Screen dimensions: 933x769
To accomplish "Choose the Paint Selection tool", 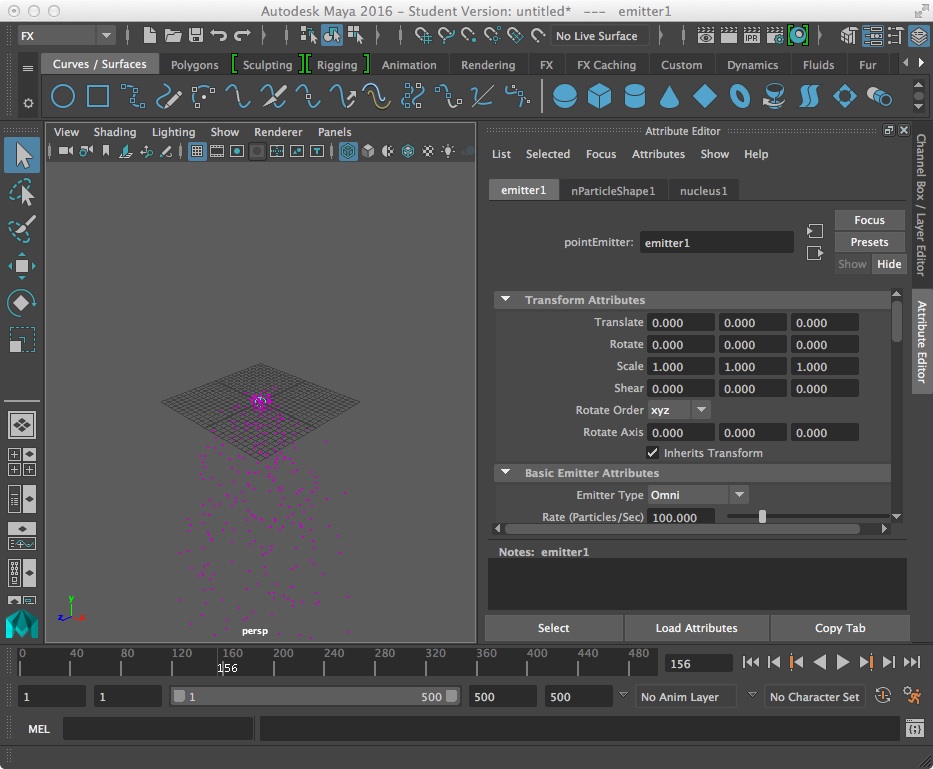I will (22, 228).
